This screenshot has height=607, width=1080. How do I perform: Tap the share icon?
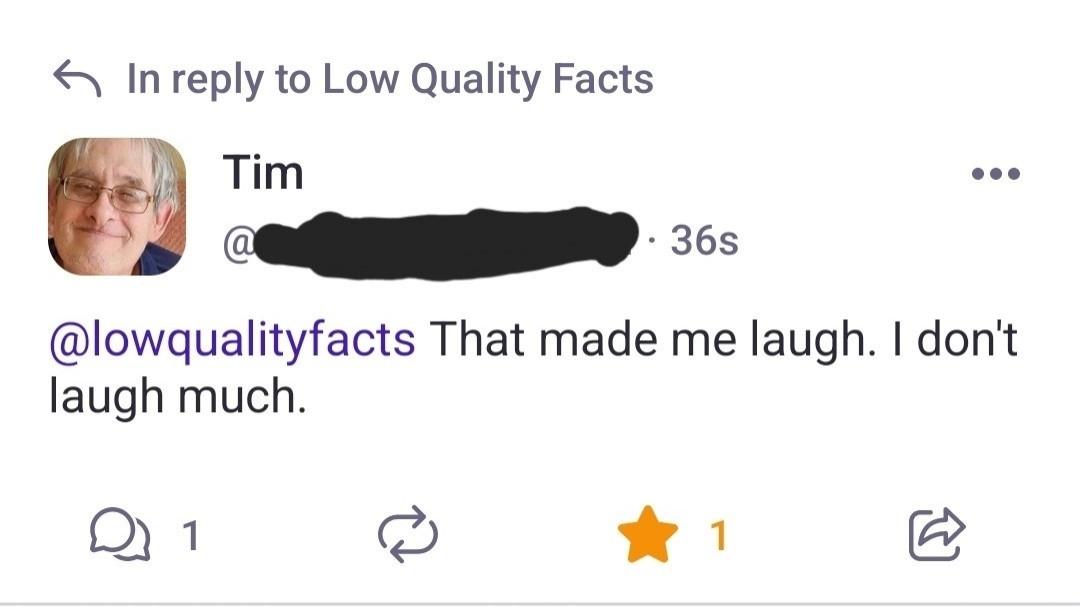[936, 534]
